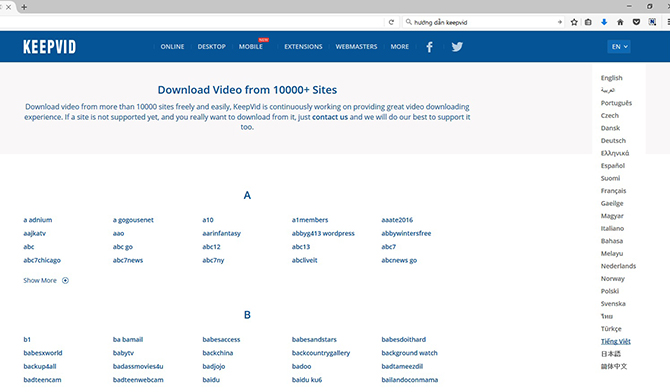The image size is (670, 392).
Task: Click the browser address bar
Action: point(191,22)
